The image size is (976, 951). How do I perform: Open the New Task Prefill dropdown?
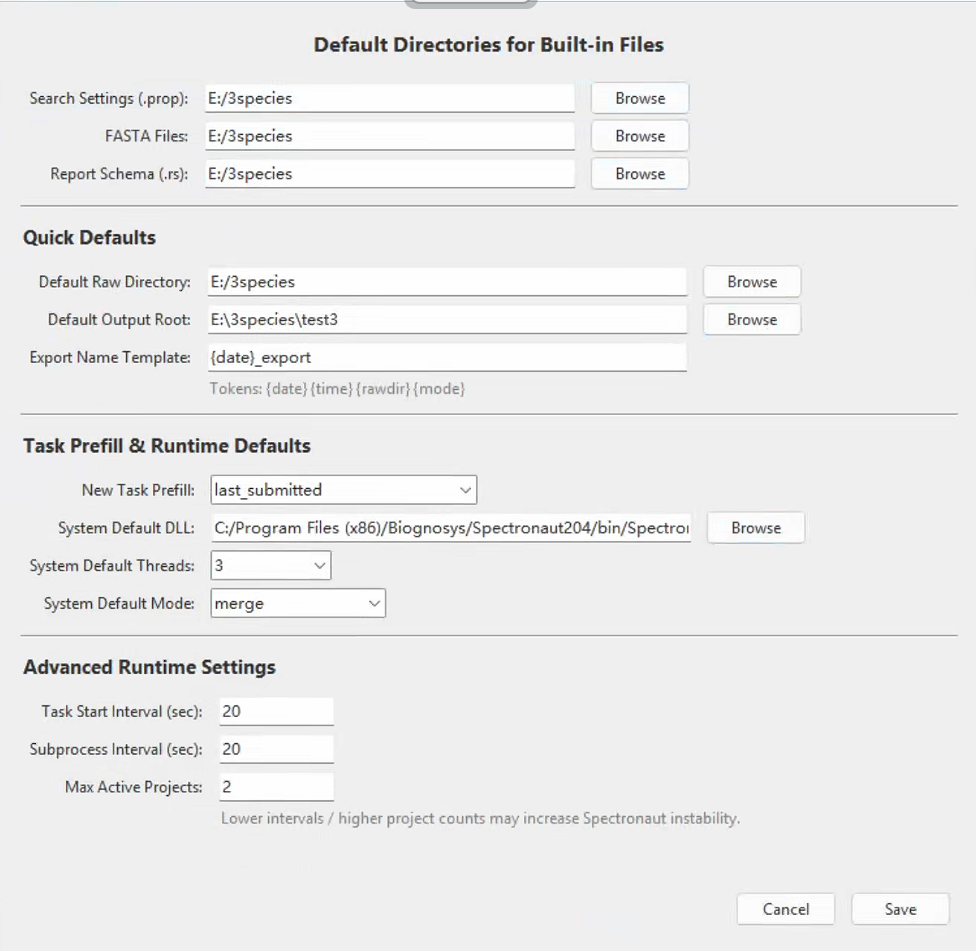click(x=344, y=490)
